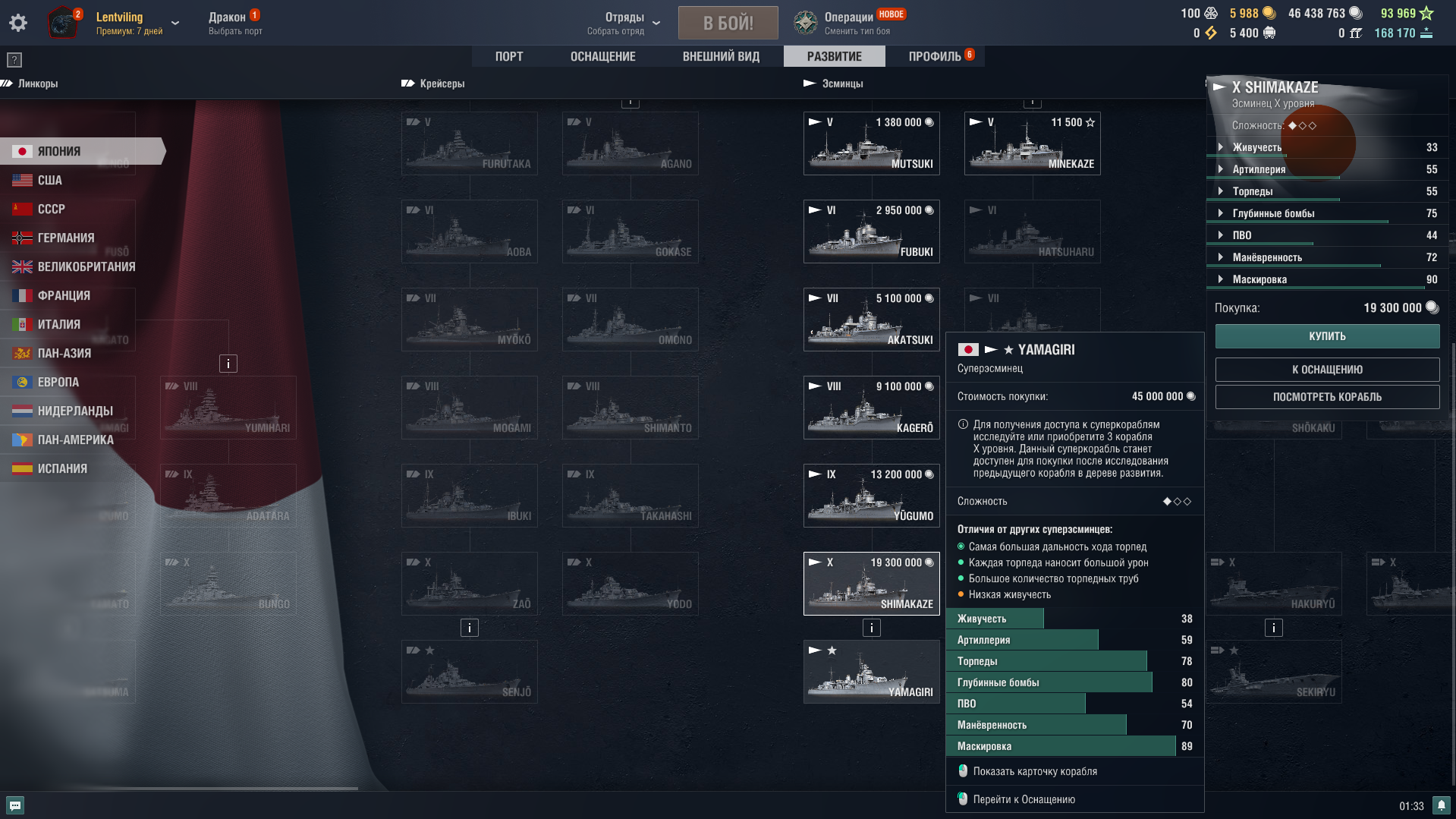Screen dimensions: 1456x819
Task: Expand the Маскировка parameter in Shimakaze panel
Action: pos(1328,279)
